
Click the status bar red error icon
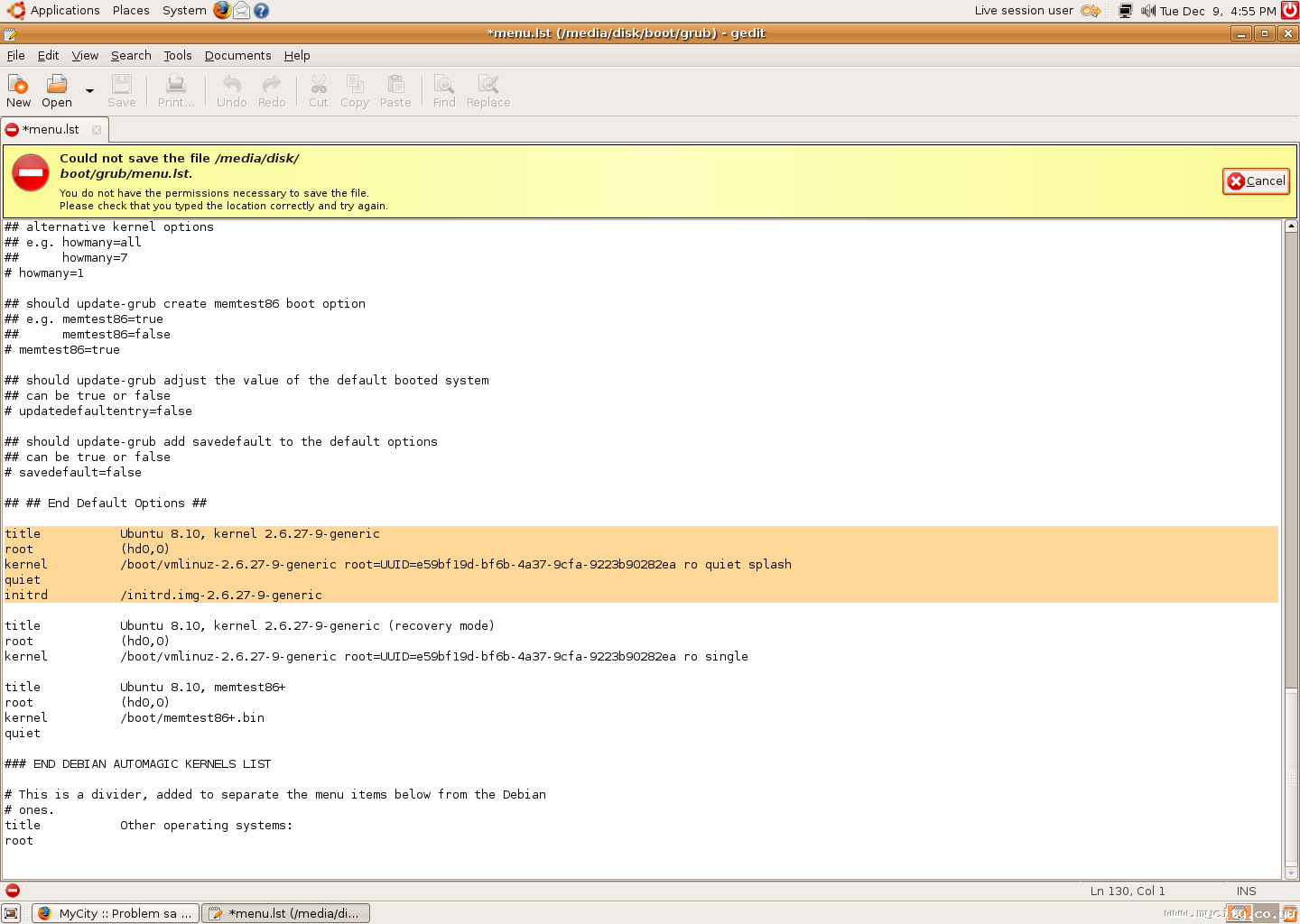pos(13,891)
